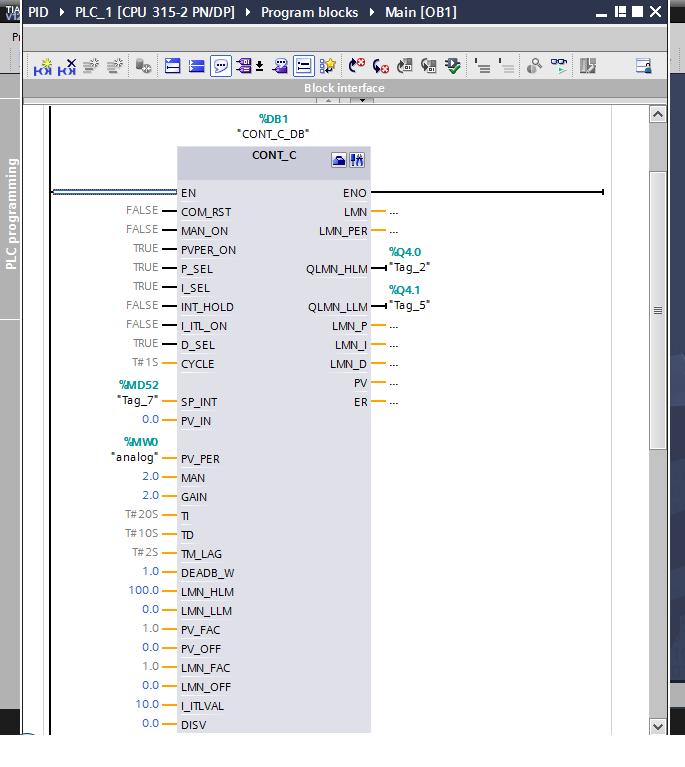
Task: Click the first update block calls icon
Action: coord(405,66)
